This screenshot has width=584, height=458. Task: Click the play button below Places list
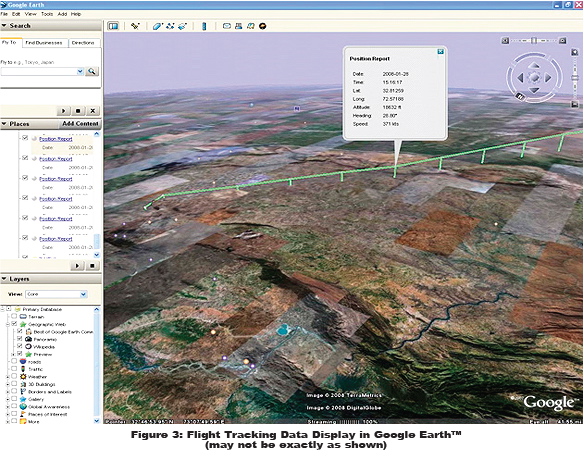(77, 265)
